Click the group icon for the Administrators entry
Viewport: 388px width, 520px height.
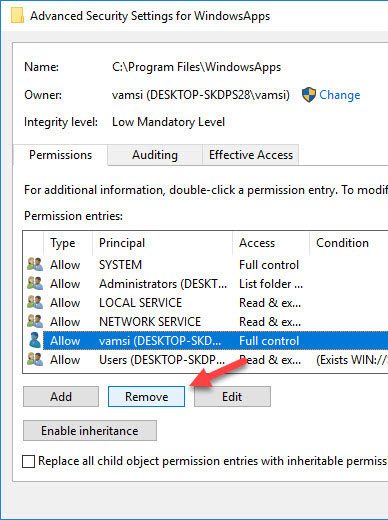[x=35, y=283]
